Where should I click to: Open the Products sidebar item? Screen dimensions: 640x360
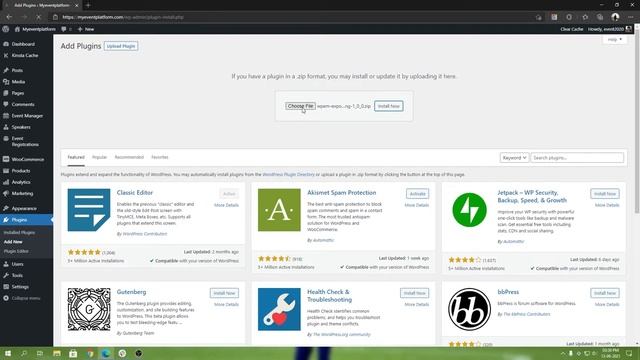point(21,171)
